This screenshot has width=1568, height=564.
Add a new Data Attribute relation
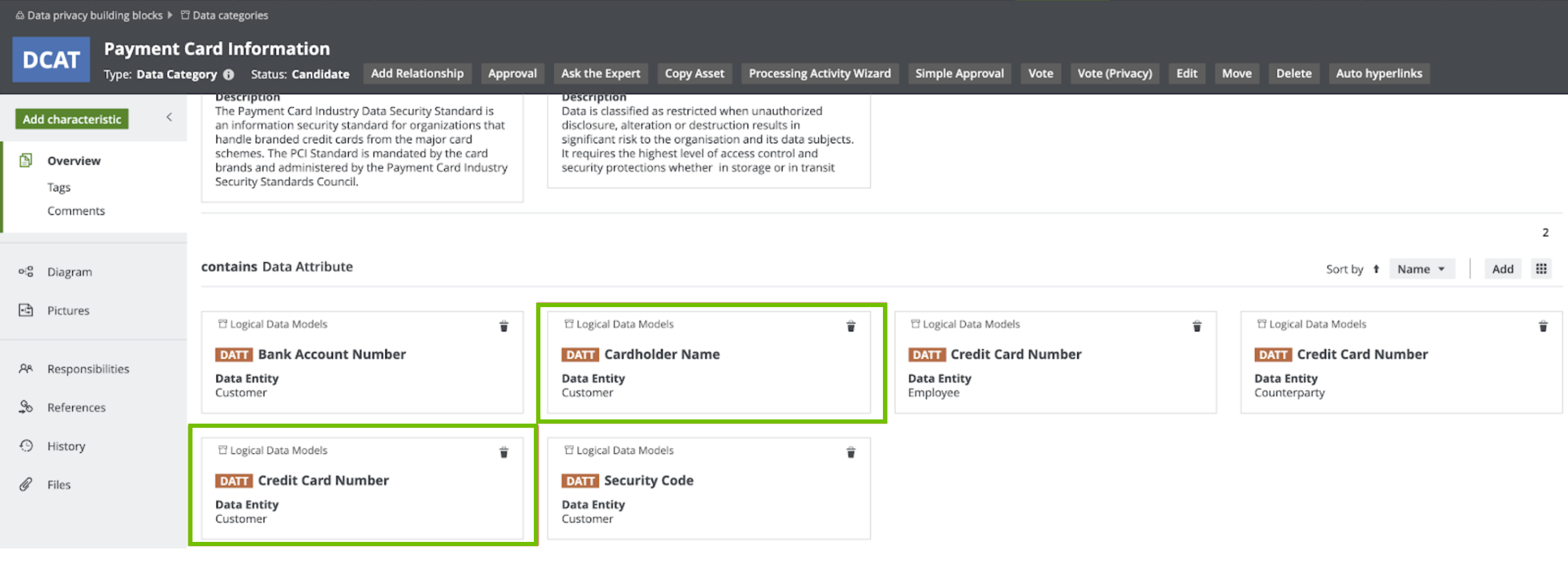click(x=1502, y=269)
